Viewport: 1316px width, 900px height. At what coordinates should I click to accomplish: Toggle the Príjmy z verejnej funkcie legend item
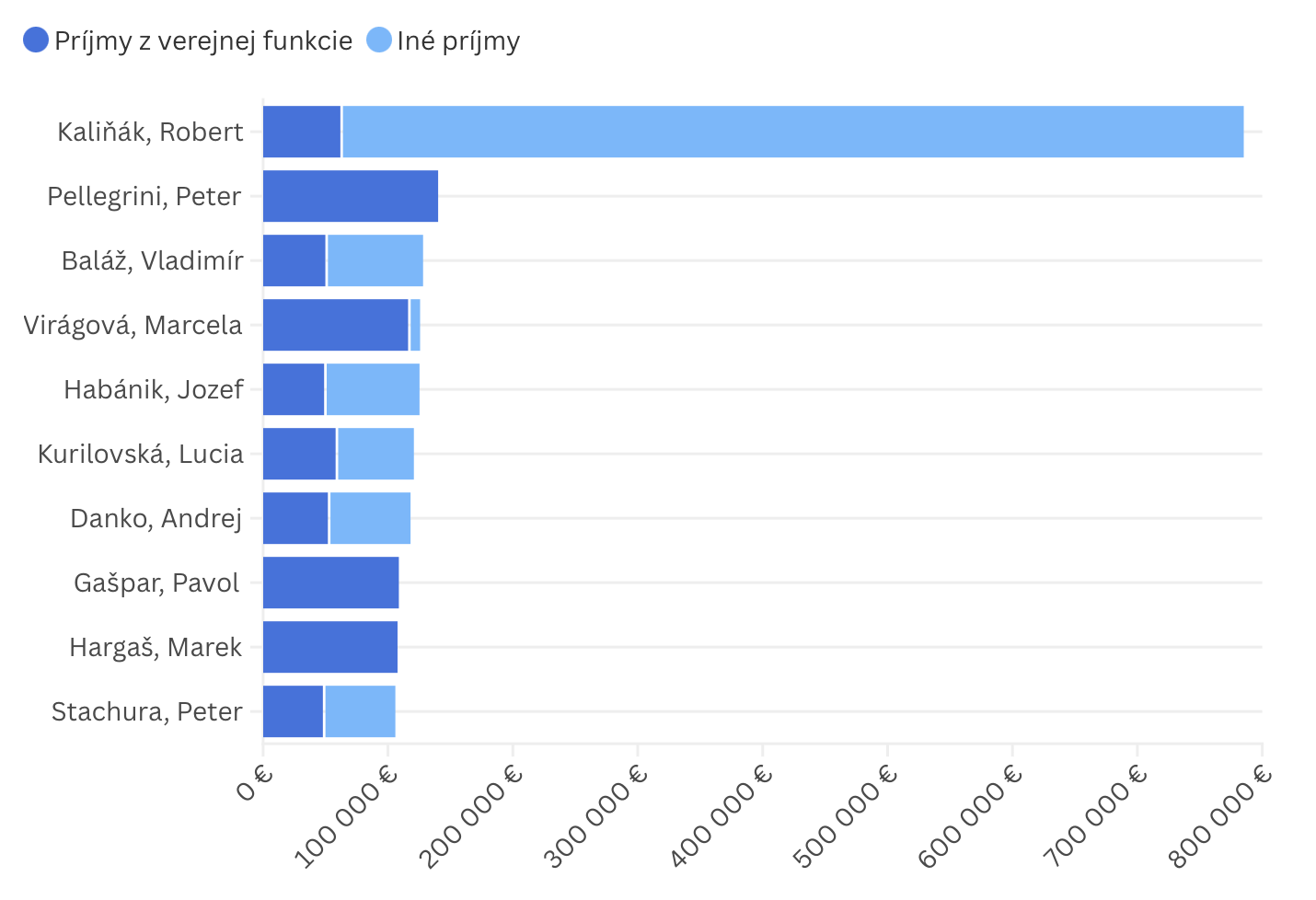202,40
